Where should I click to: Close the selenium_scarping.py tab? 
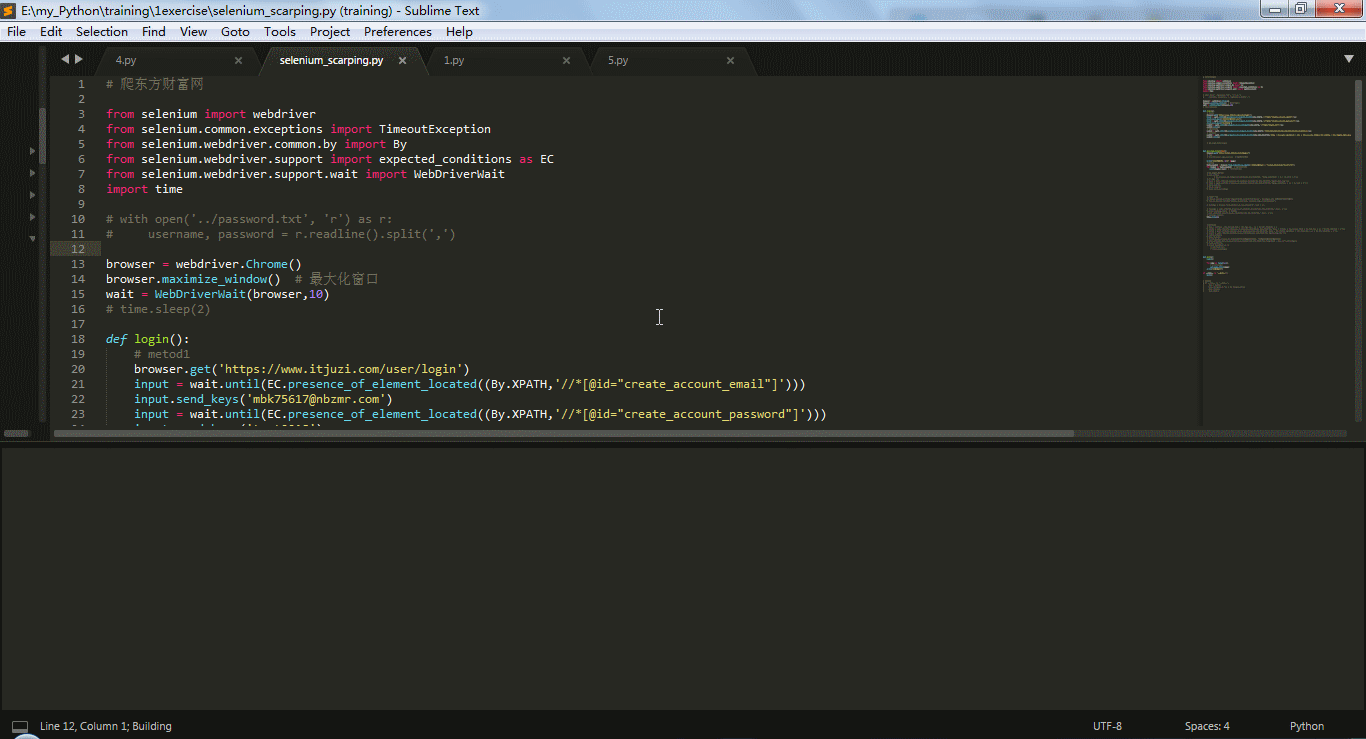(x=402, y=61)
